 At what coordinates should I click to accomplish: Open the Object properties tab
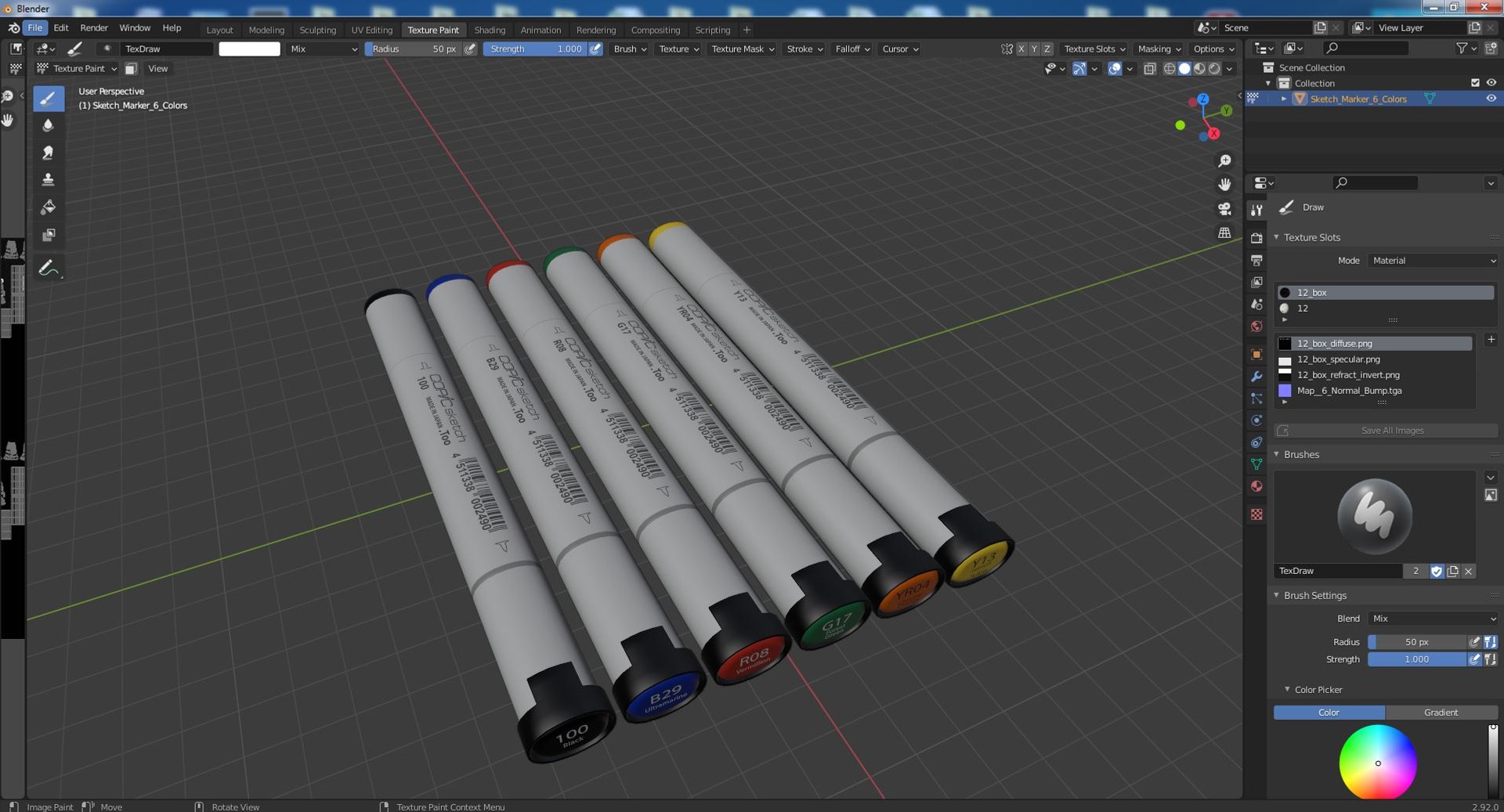coord(1256,355)
